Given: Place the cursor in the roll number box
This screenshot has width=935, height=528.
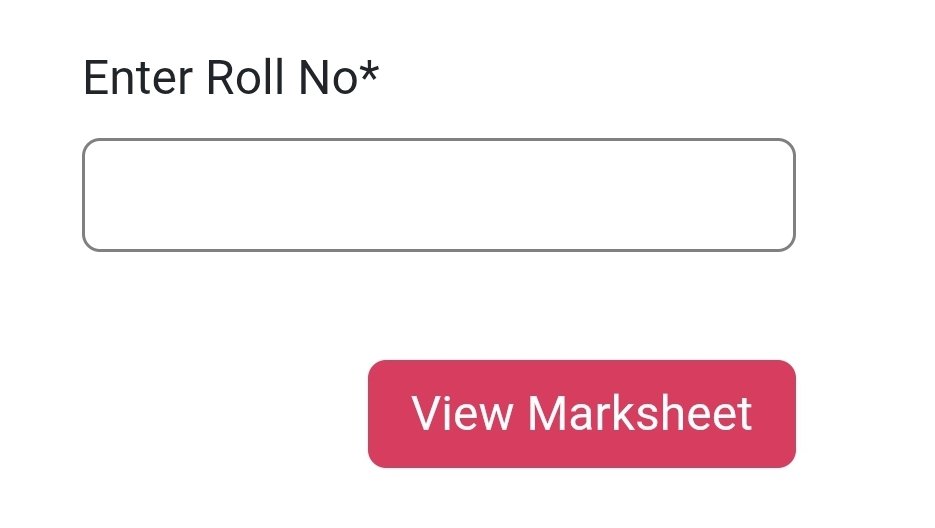Looking at the screenshot, I should (438, 195).
